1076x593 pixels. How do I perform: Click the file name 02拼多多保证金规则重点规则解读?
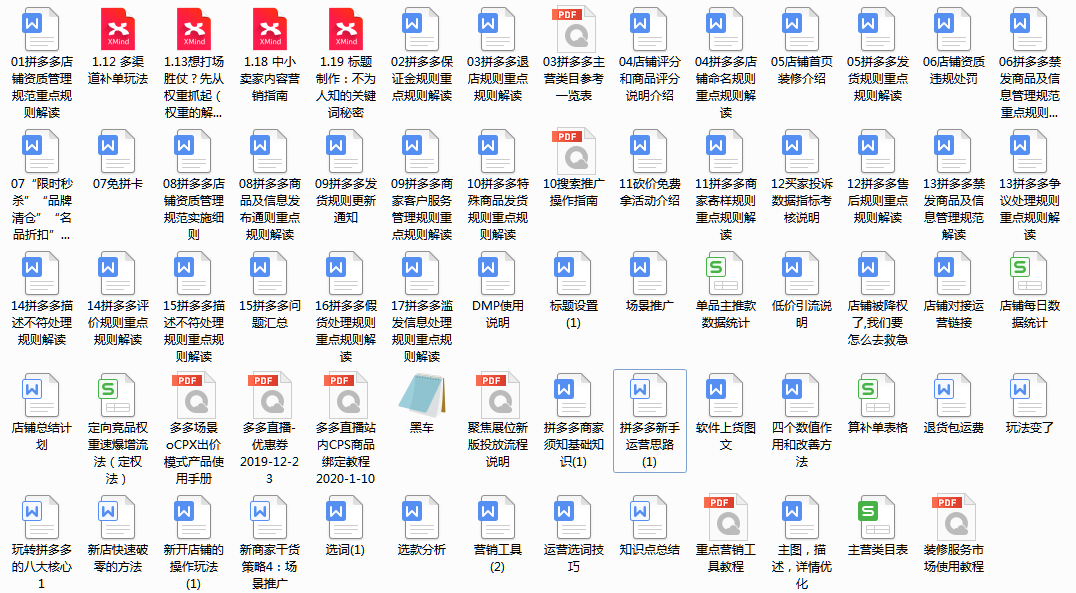(x=421, y=78)
